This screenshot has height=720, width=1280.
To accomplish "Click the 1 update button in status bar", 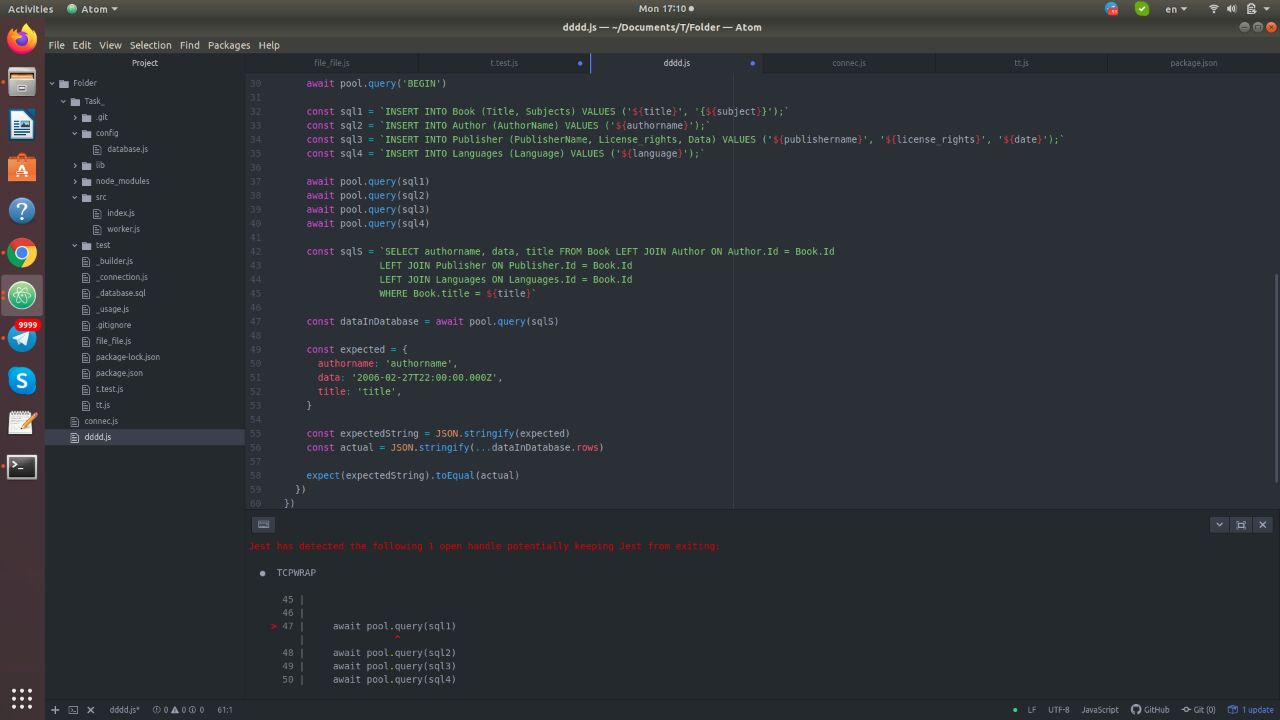I will point(1251,710).
